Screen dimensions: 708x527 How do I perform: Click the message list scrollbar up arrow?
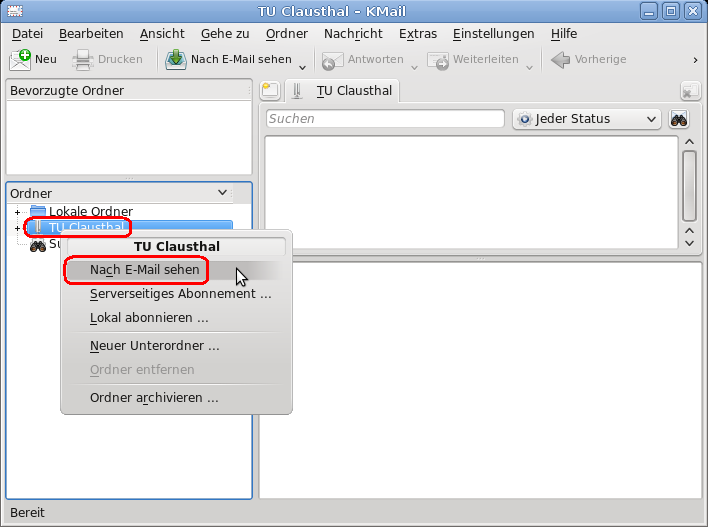[x=689, y=142]
